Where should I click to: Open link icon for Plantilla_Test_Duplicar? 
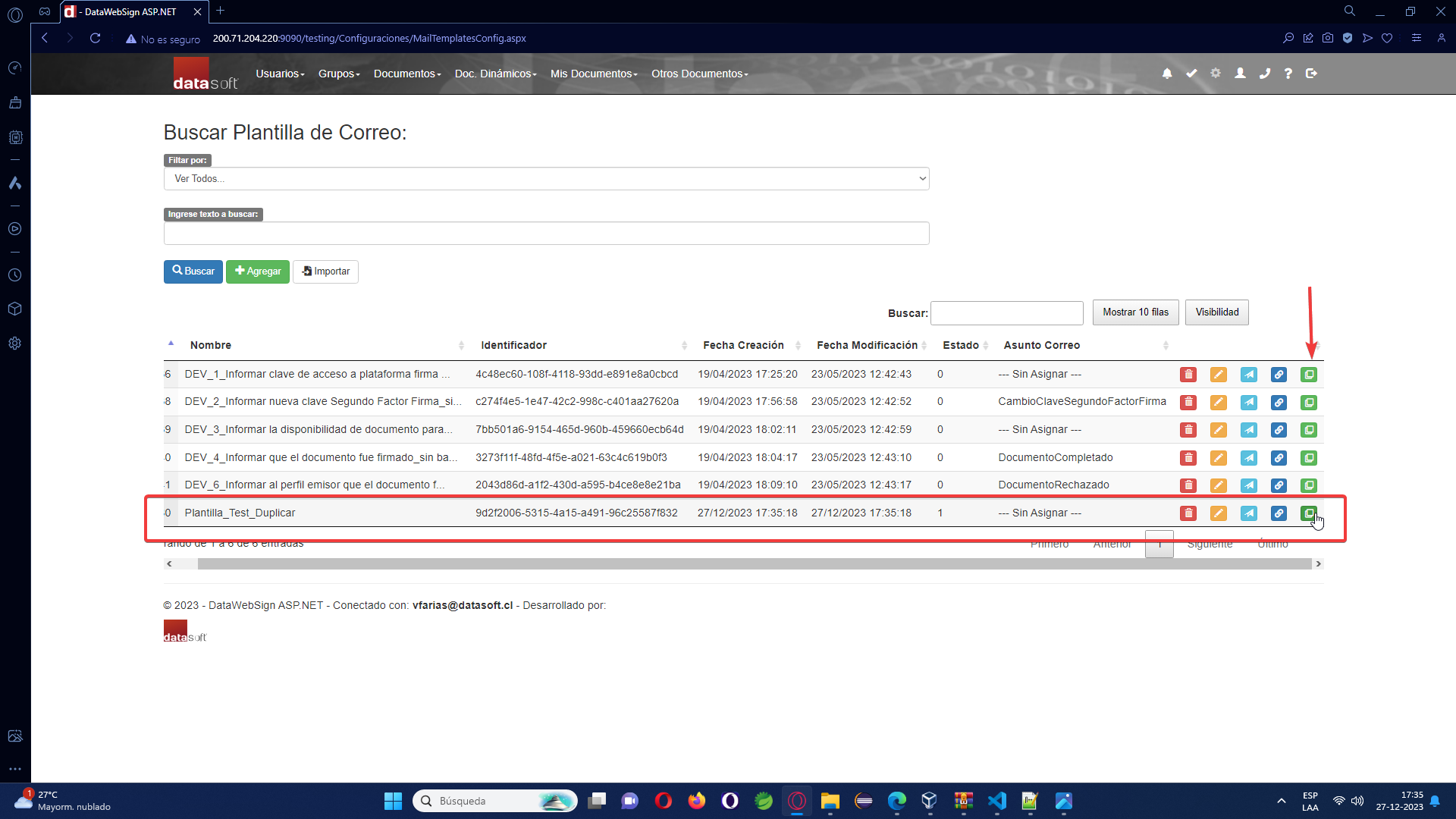pyautogui.click(x=1279, y=513)
